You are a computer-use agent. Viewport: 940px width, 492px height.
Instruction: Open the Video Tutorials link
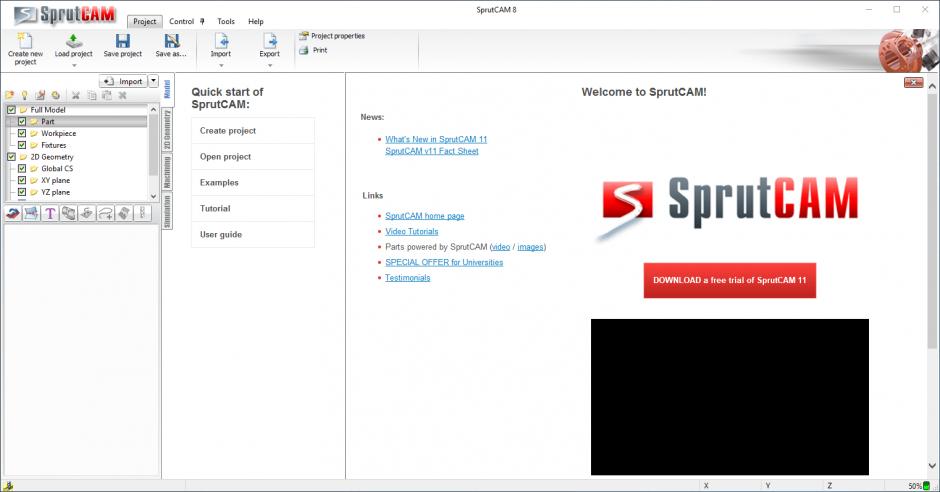[411, 231]
